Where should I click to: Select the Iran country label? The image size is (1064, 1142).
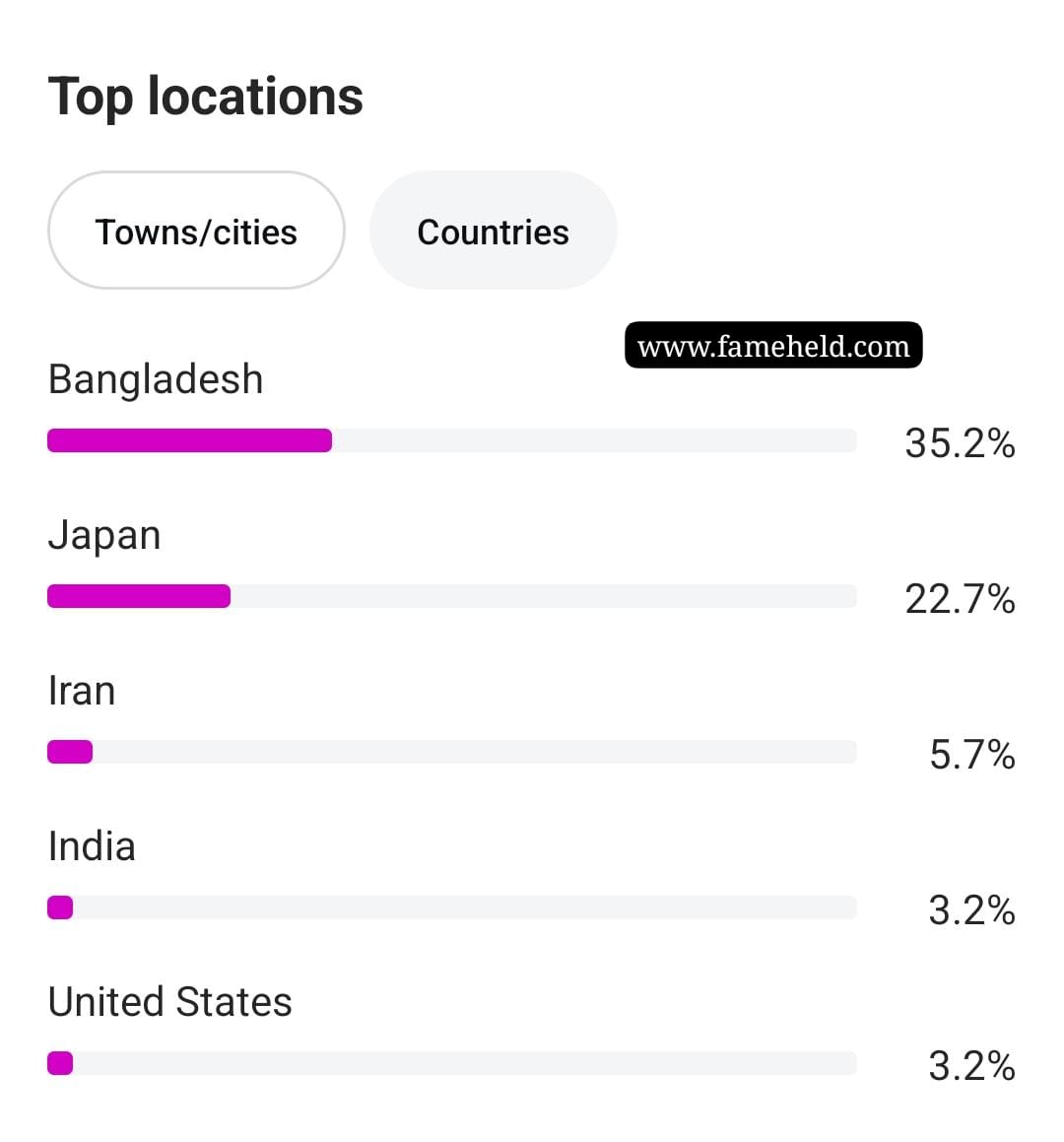coord(82,691)
